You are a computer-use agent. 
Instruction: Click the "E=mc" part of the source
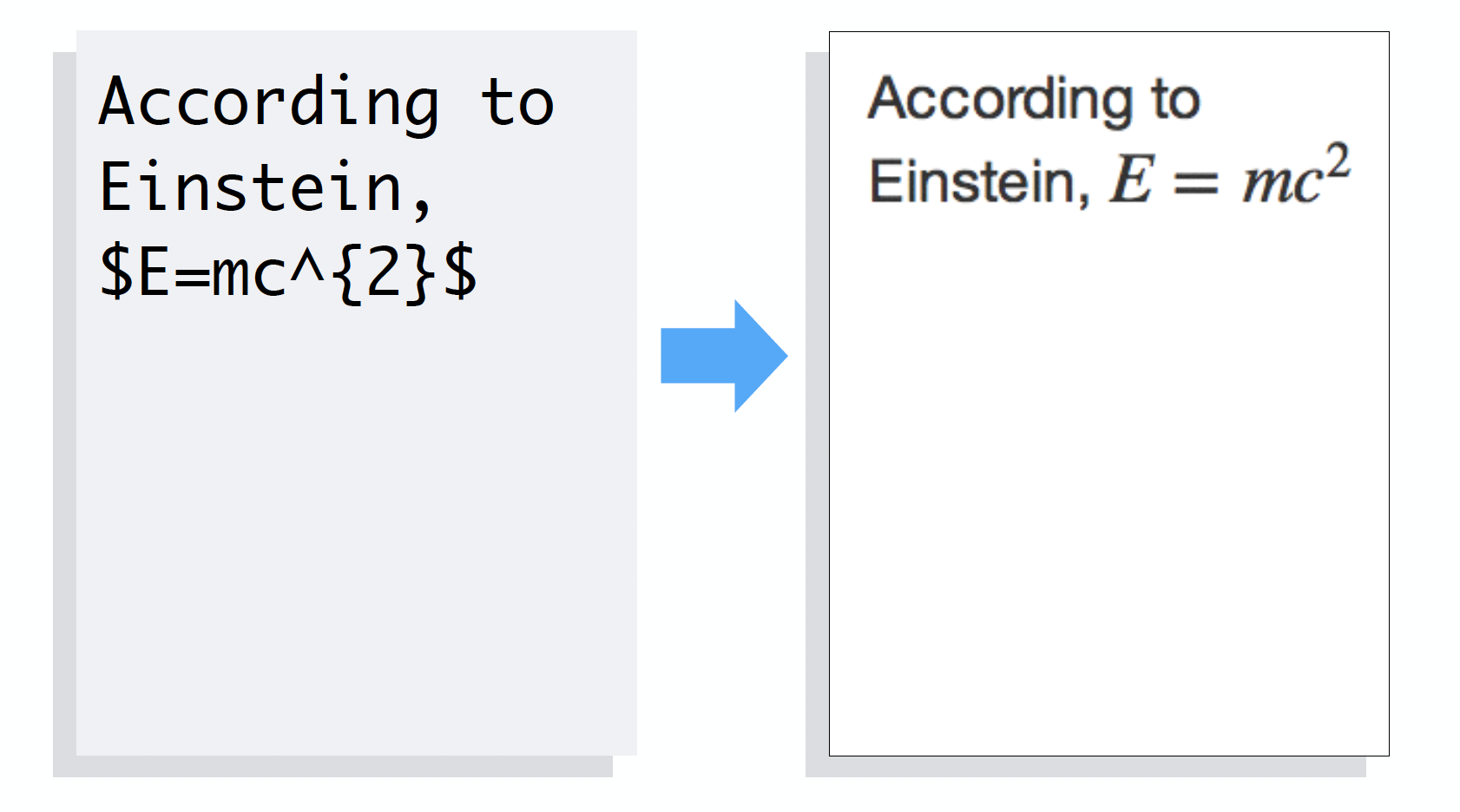point(212,272)
